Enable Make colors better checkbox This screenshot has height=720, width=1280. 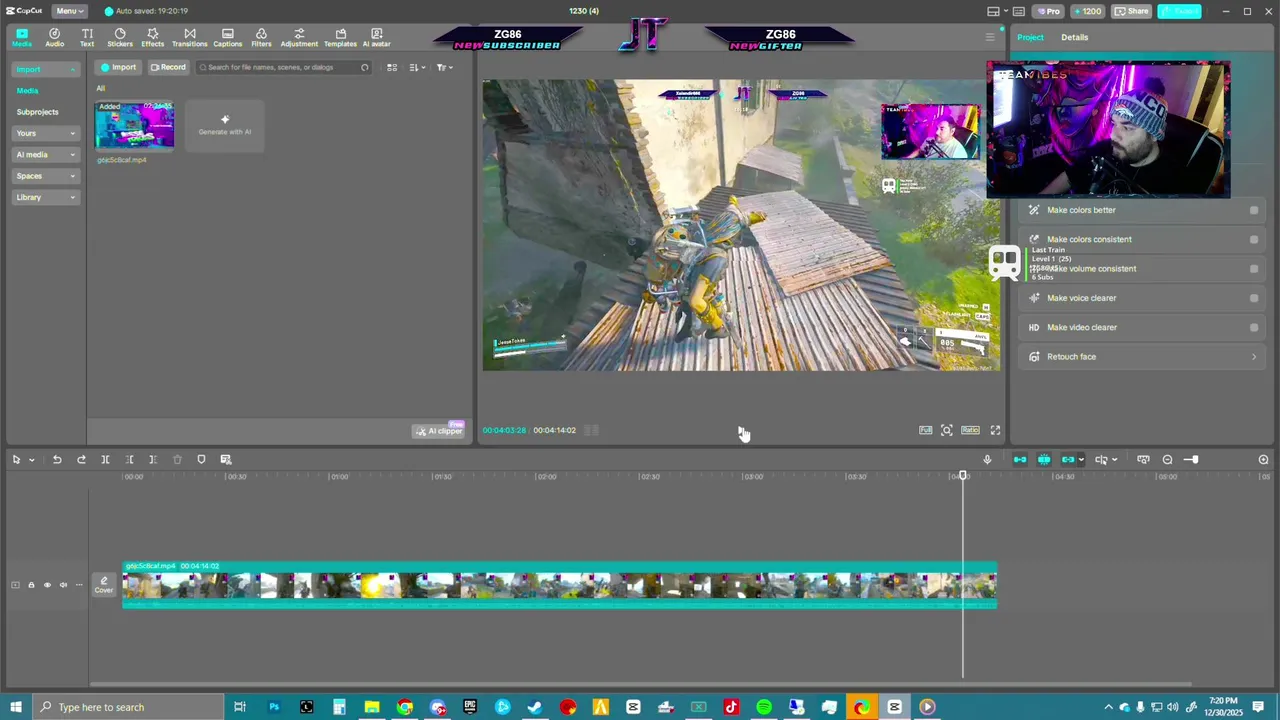tap(1254, 210)
